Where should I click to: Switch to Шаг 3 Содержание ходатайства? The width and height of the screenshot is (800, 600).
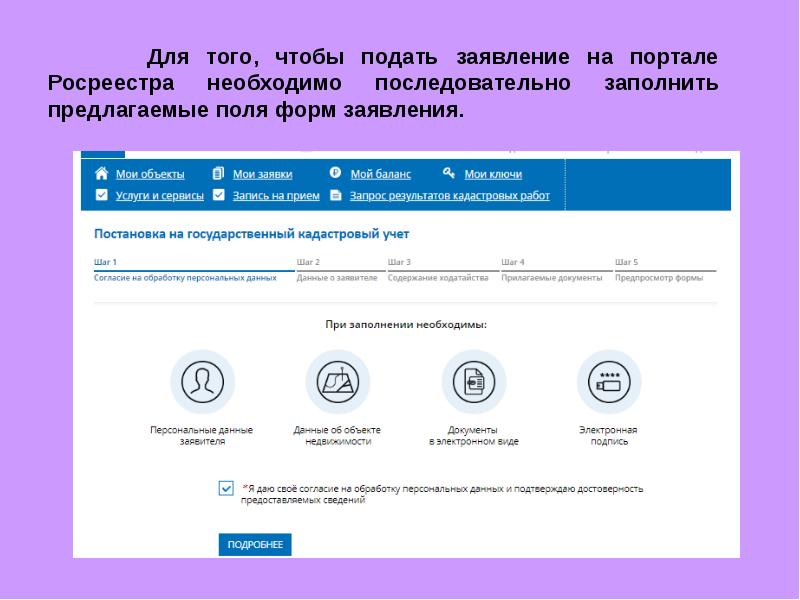pyautogui.click(x=438, y=271)
